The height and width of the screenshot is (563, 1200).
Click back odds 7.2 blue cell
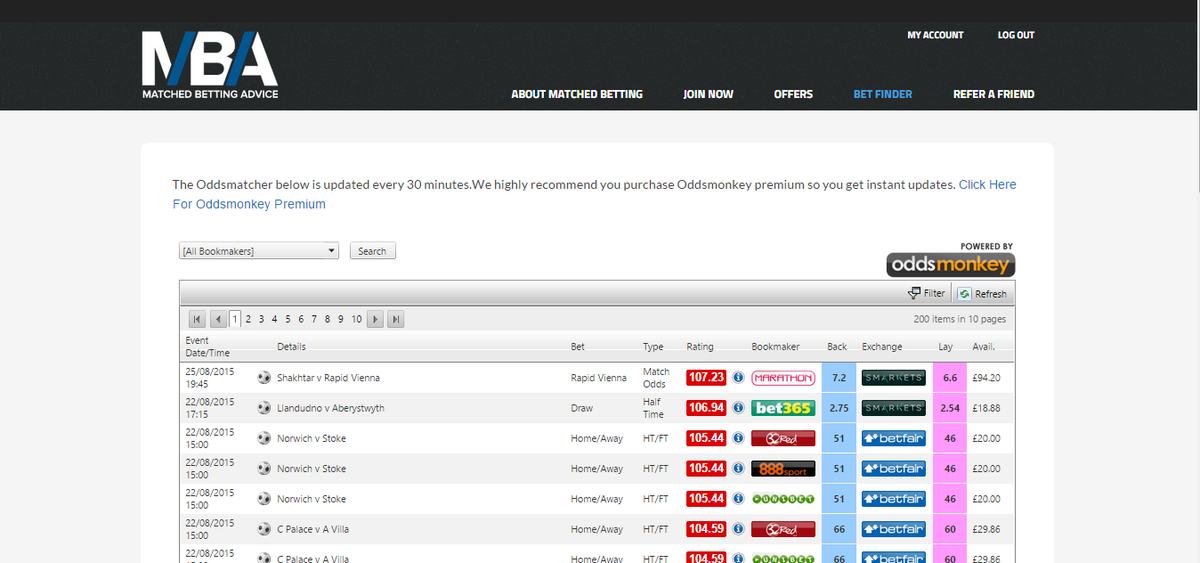point(839,378)
